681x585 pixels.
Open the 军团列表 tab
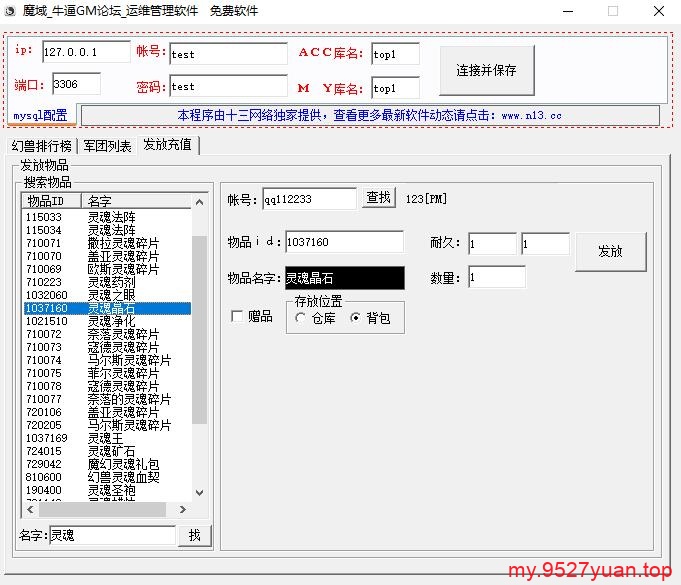click(107, 146)
